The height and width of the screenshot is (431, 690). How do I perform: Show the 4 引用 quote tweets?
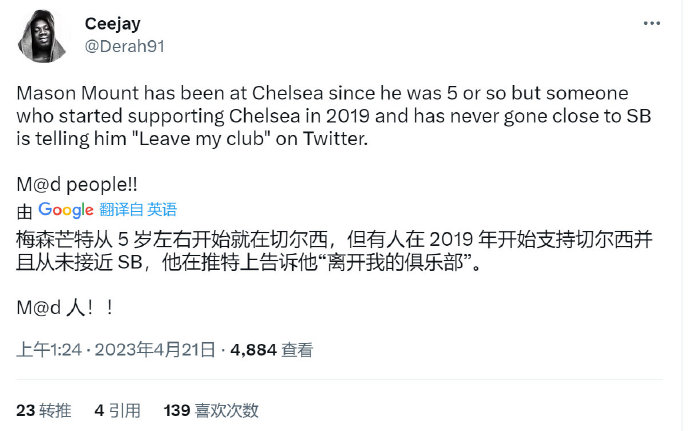[x=117, y=410]
